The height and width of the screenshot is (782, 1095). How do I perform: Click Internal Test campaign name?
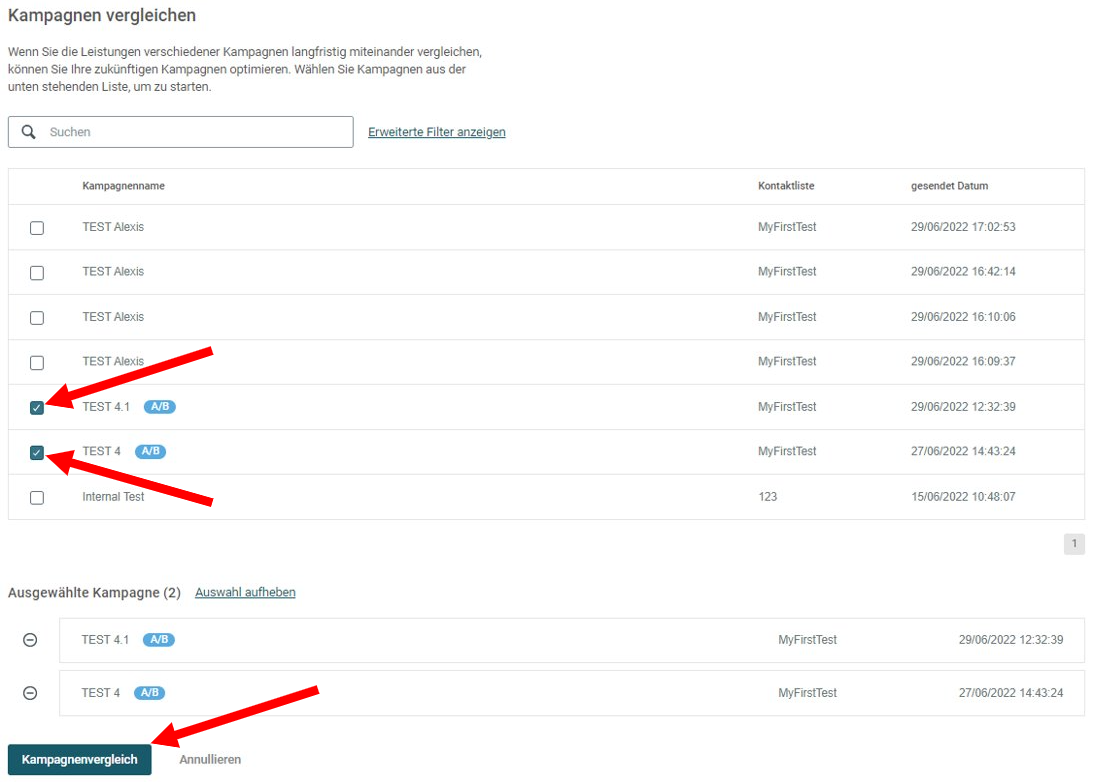tap(113, 496)
